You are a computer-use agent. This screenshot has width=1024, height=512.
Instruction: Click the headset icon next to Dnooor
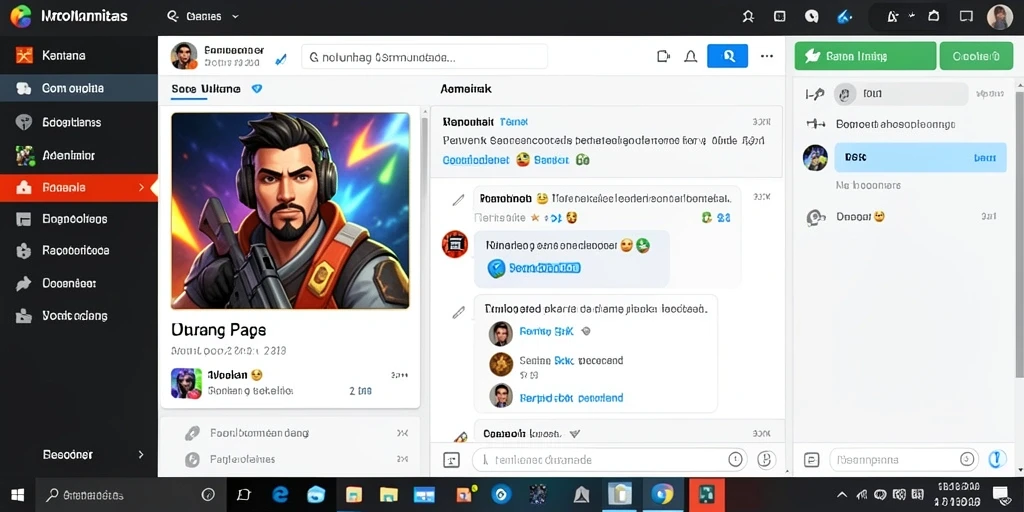tap(814, 217)
